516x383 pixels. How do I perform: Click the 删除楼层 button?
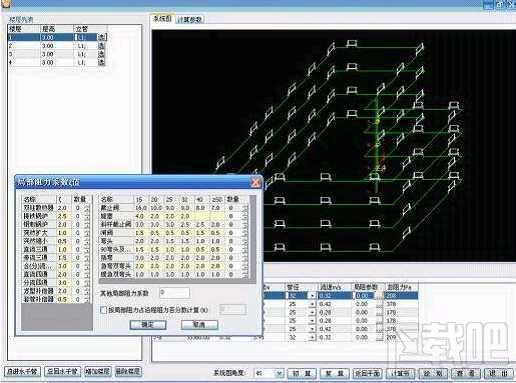(x=128, y=371)
